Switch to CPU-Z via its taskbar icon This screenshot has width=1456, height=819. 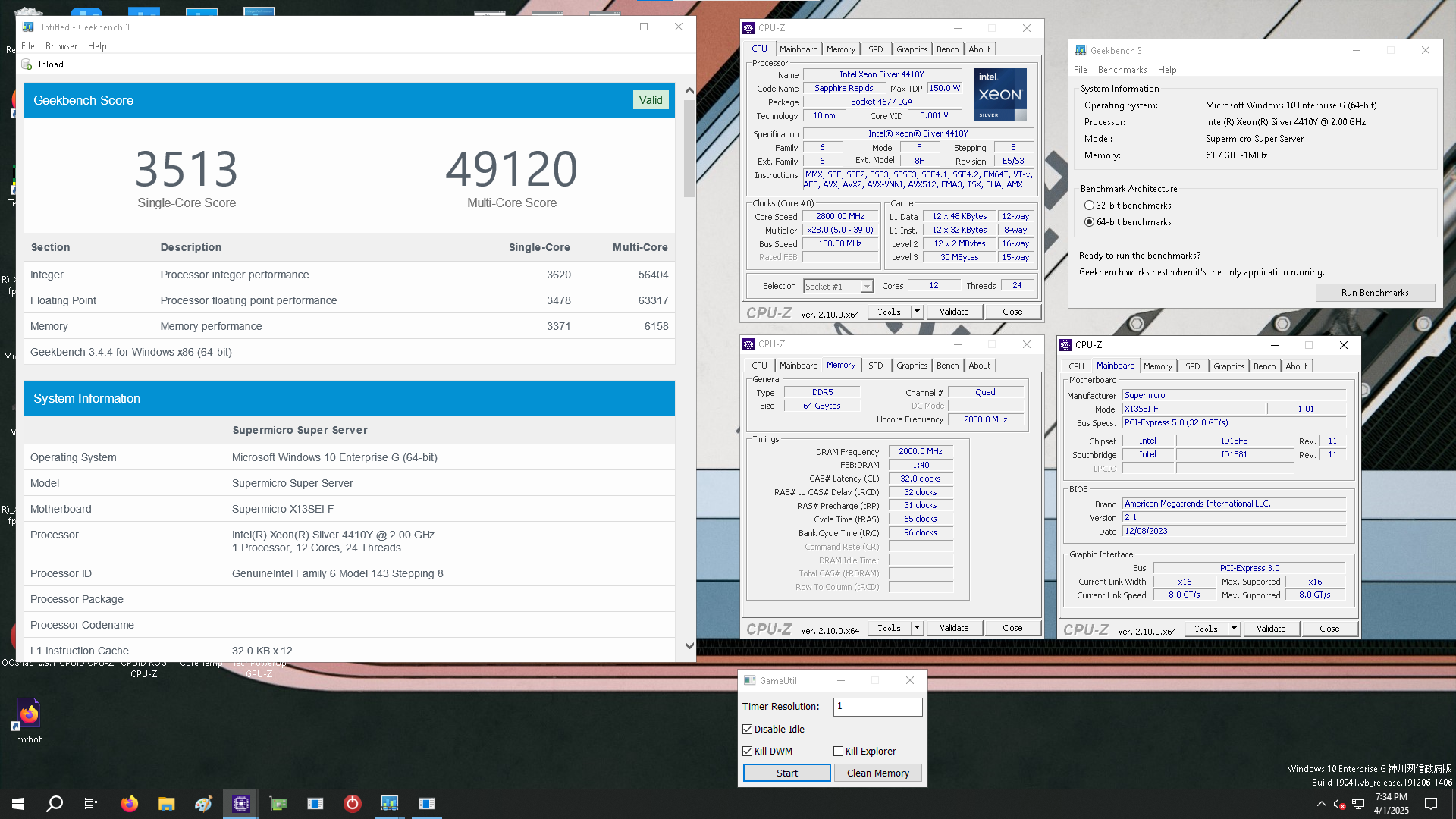click(x=241, y=804)
